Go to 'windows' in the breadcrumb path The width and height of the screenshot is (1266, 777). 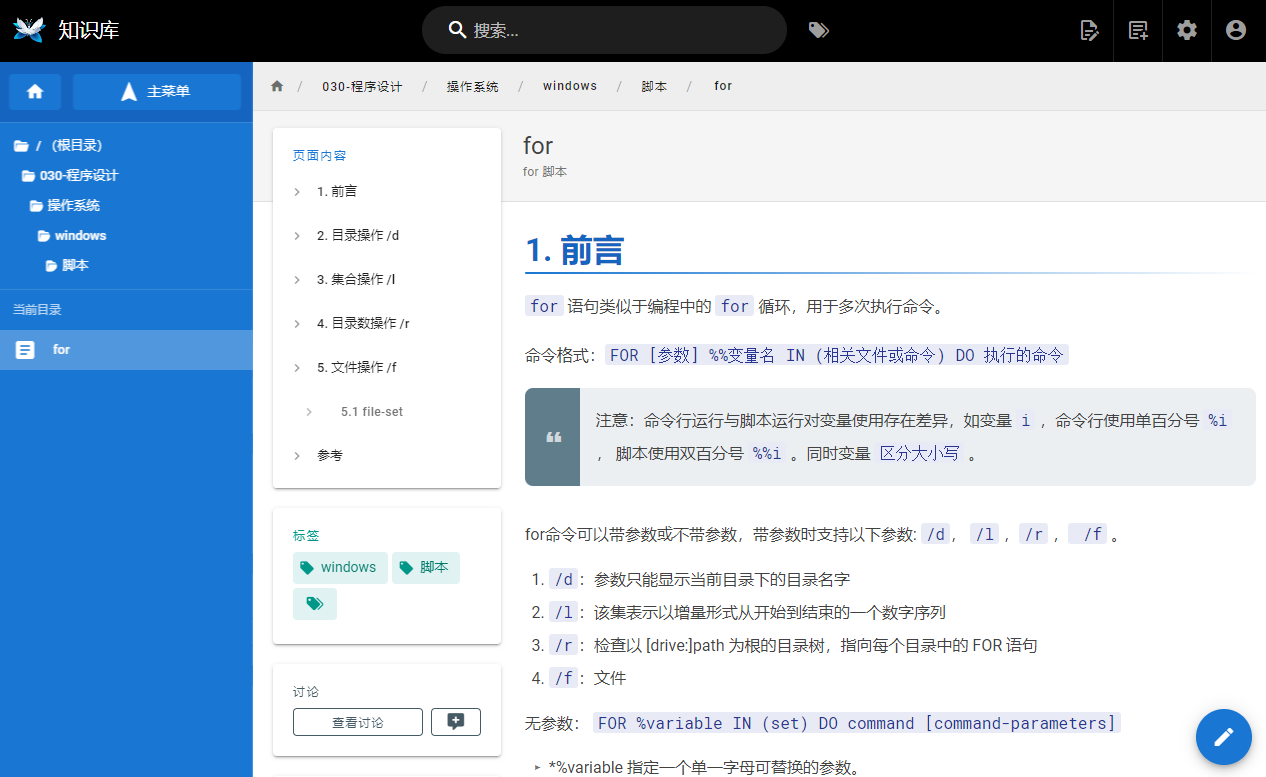[570, 86]
